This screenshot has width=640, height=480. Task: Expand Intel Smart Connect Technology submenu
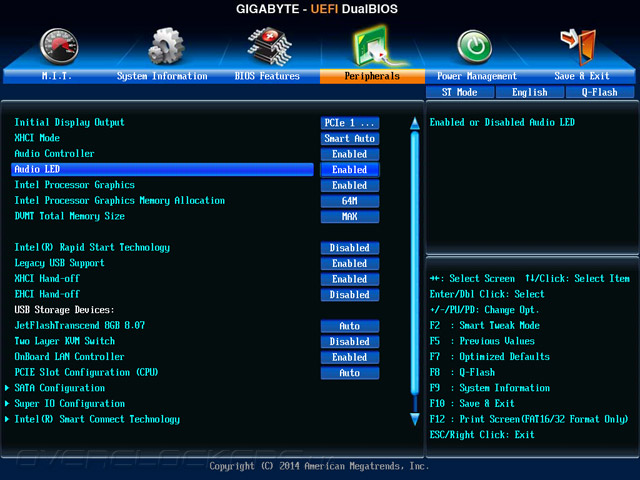[x=97, y=419]
